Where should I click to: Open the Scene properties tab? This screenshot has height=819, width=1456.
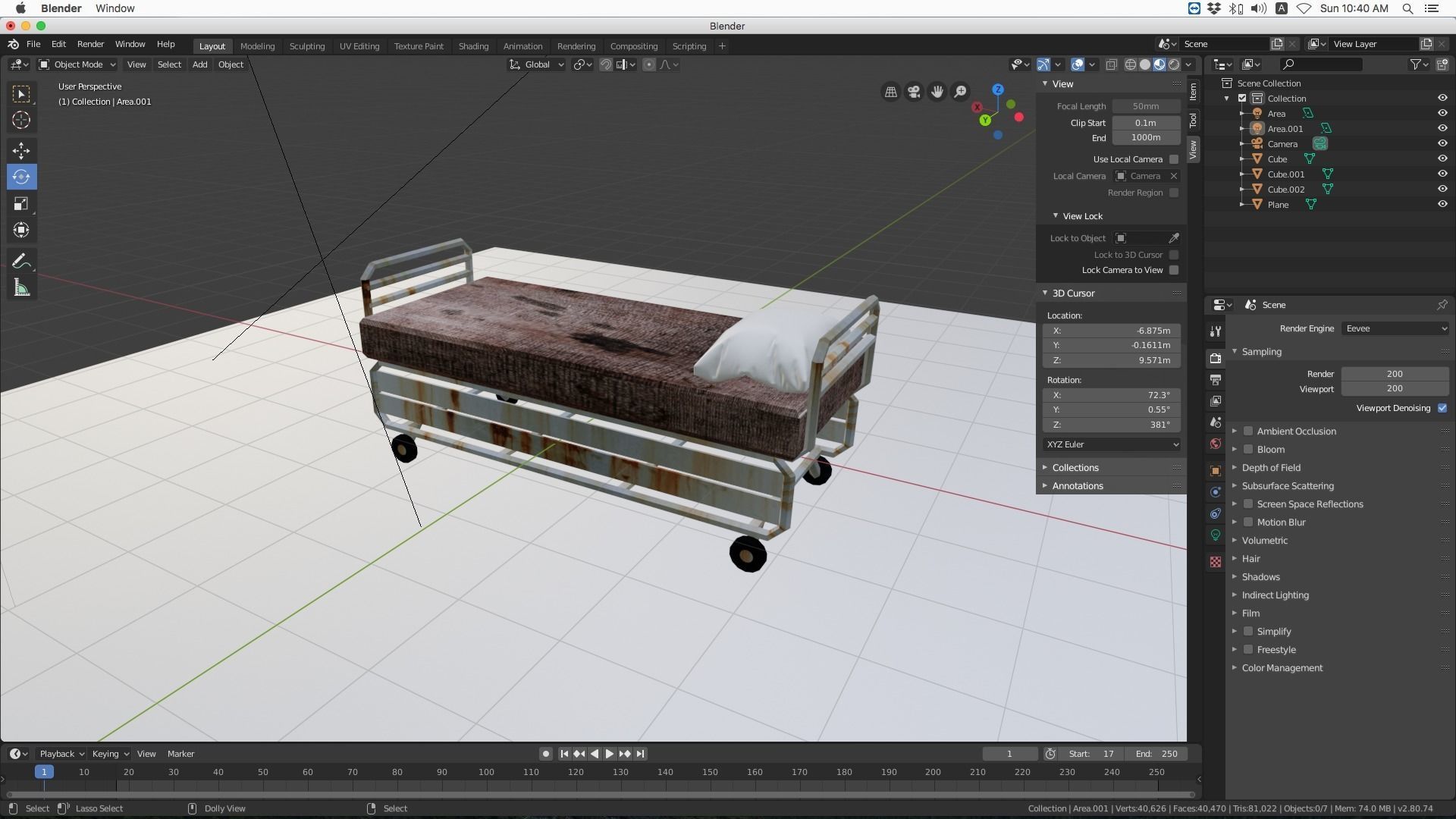(1216, 422)
